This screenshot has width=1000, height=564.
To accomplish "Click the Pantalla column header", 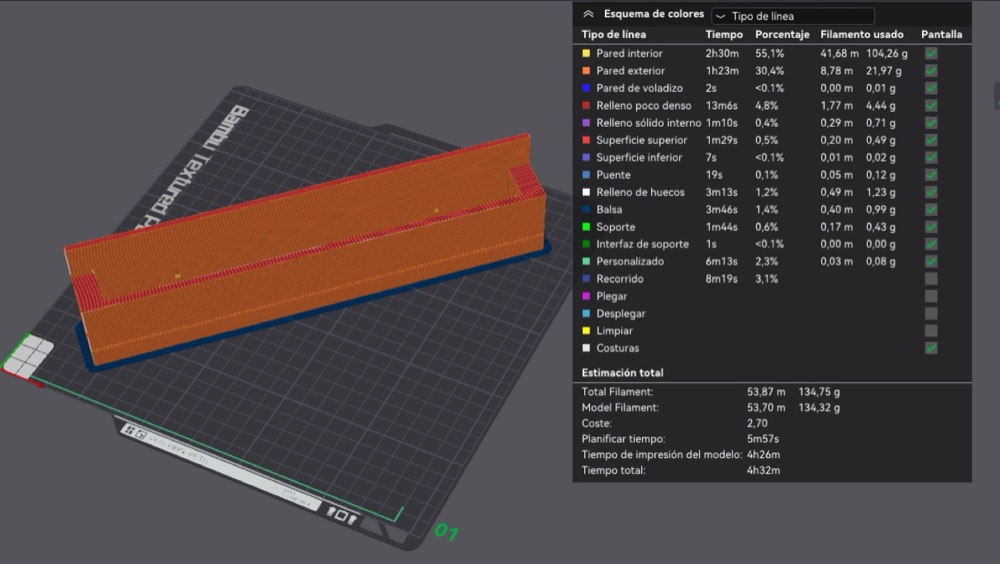I will 941,34.
